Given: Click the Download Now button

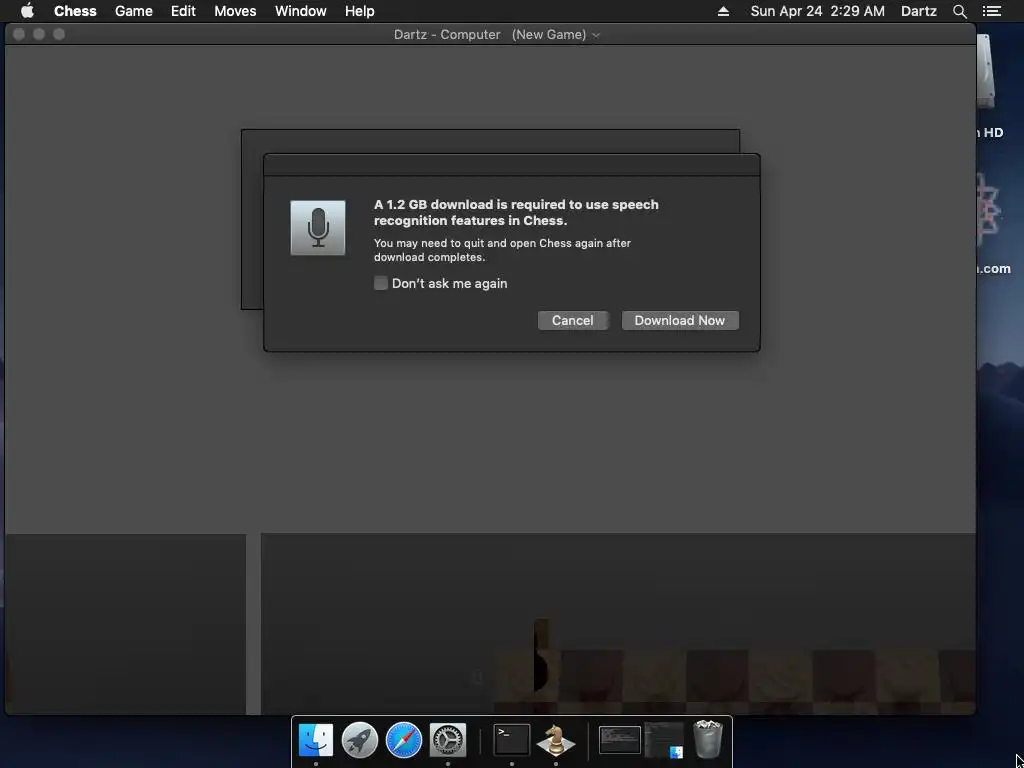Looking at the screenshot, I should pyautogui.click(x=680, y=321).
